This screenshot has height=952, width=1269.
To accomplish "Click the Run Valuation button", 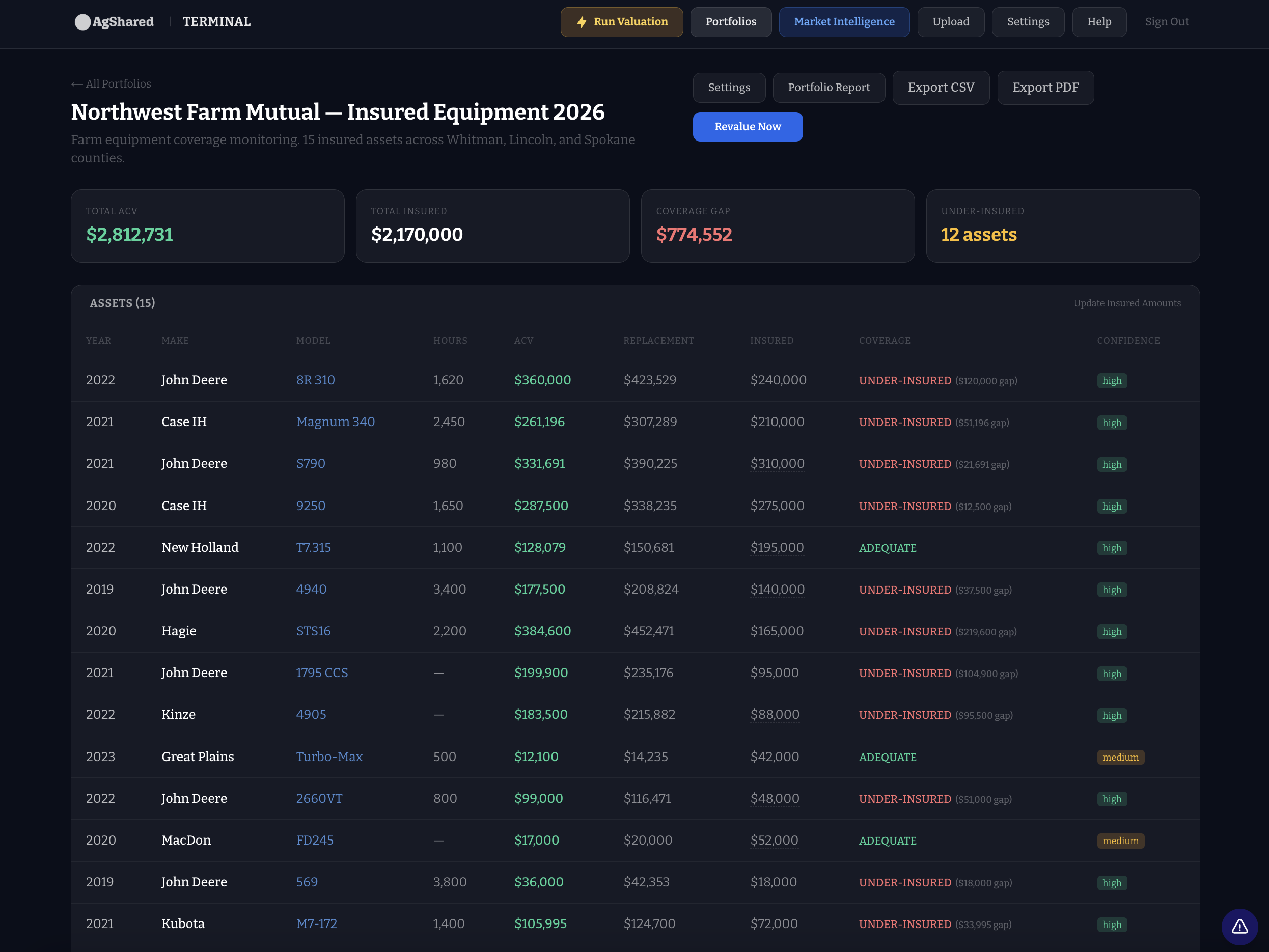I will coord(621,22).
